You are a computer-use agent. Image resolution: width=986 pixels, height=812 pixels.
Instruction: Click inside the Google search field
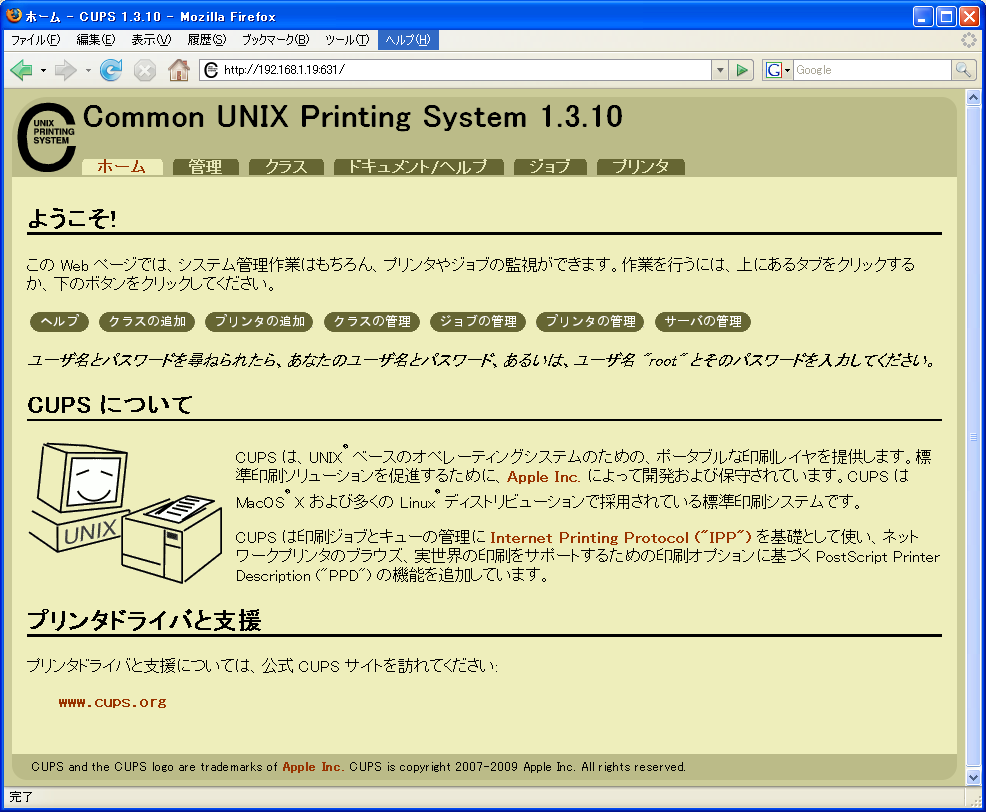870,70
